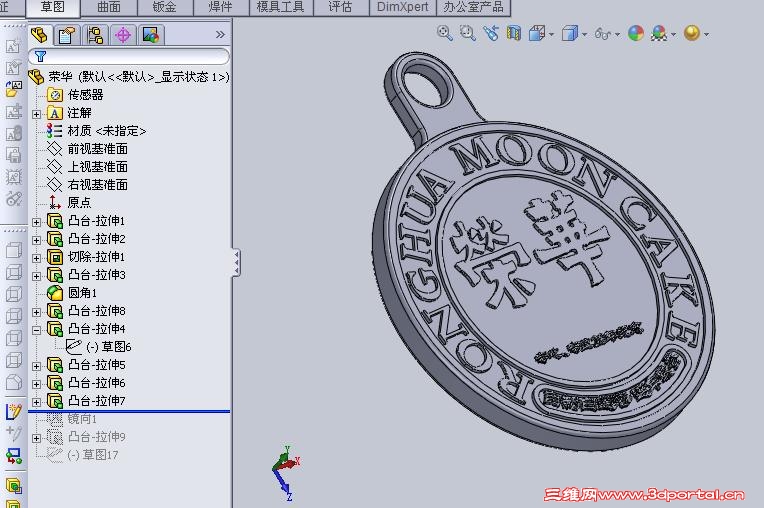Click the panel collapse handle on tree edge
Viewport: 764px width, 508px height.
click(x=236, y=263)
